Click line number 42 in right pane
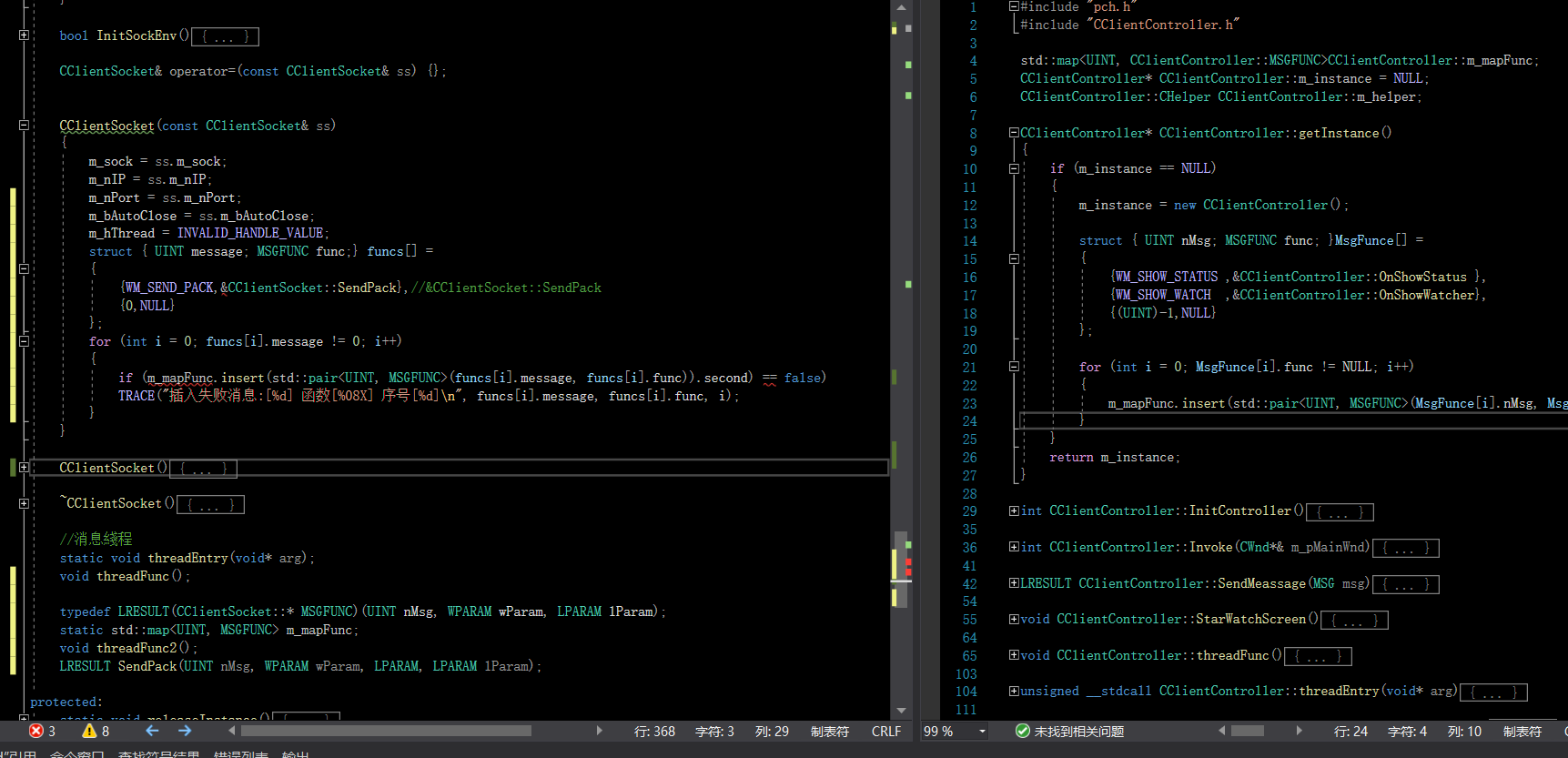 click(x=969, y=584)
